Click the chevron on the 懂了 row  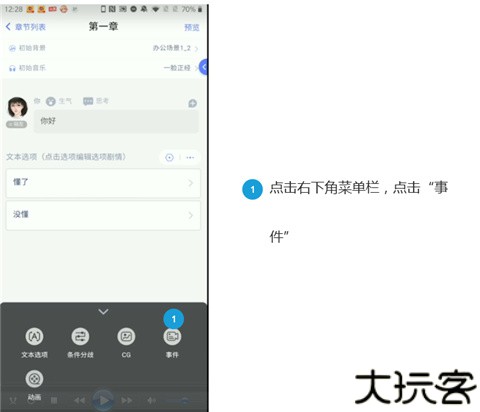click(x=190, y=183)
